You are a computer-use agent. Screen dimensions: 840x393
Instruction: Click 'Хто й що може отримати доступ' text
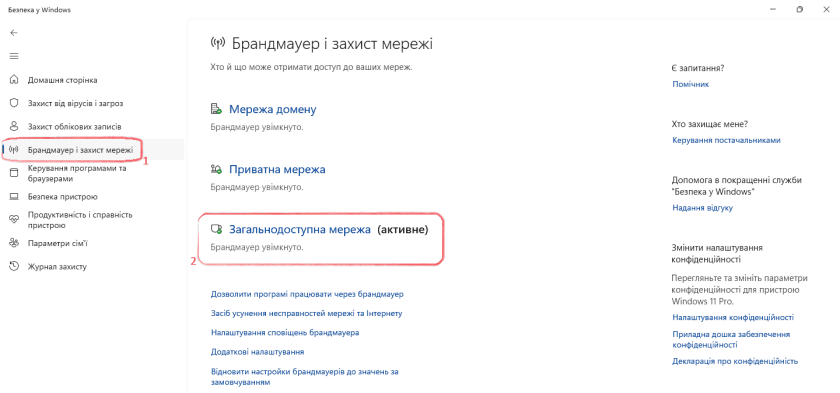point(311,67)
